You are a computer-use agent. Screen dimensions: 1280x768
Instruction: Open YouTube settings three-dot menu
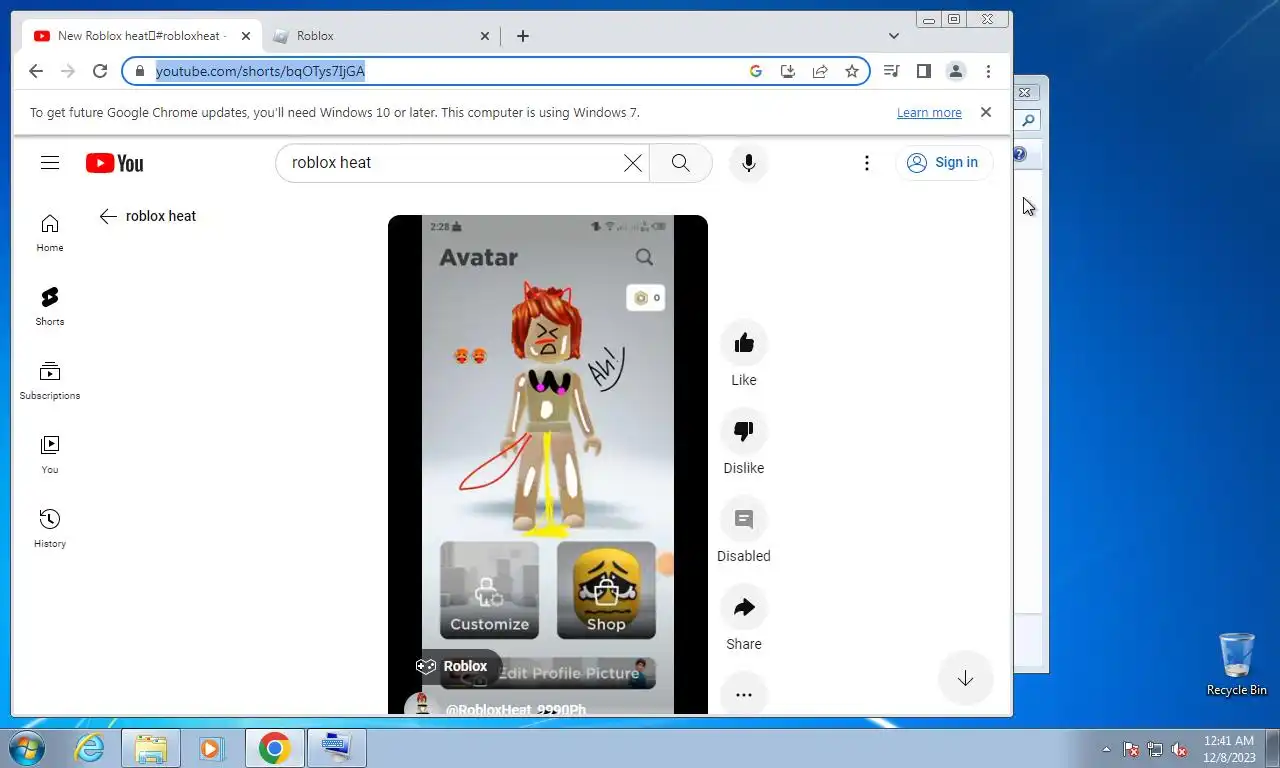click(x=866, y=163)
